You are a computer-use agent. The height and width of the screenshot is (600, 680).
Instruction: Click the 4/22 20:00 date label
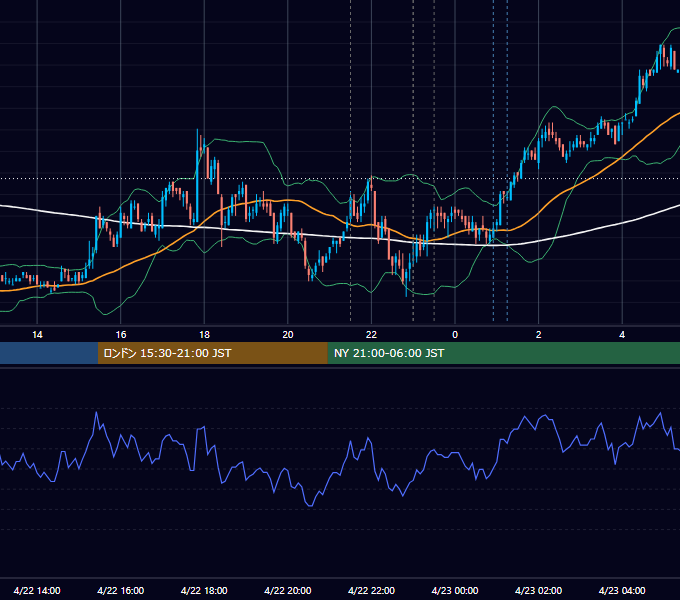coord(288,590)
